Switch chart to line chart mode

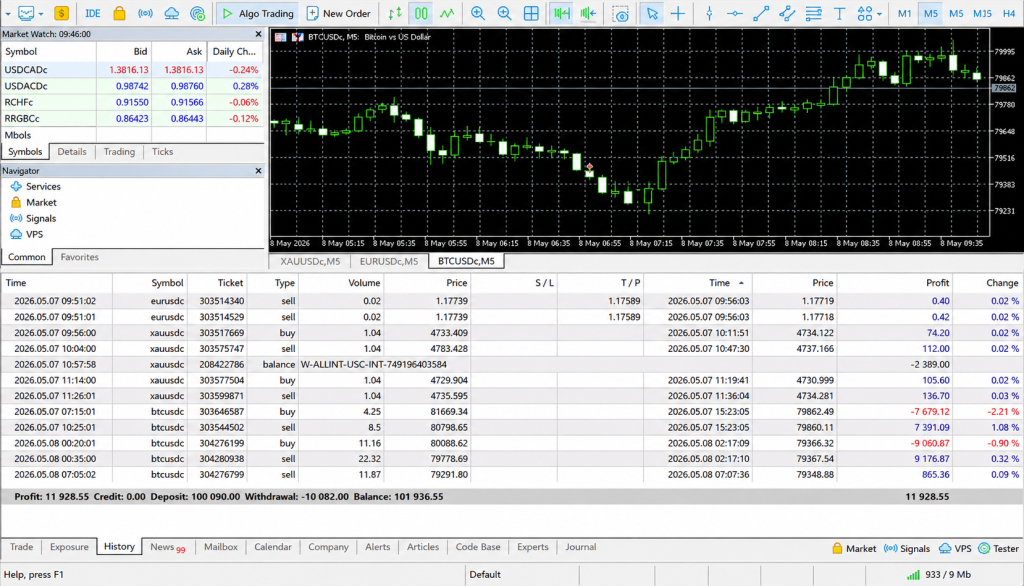click(x=447, y=13)
